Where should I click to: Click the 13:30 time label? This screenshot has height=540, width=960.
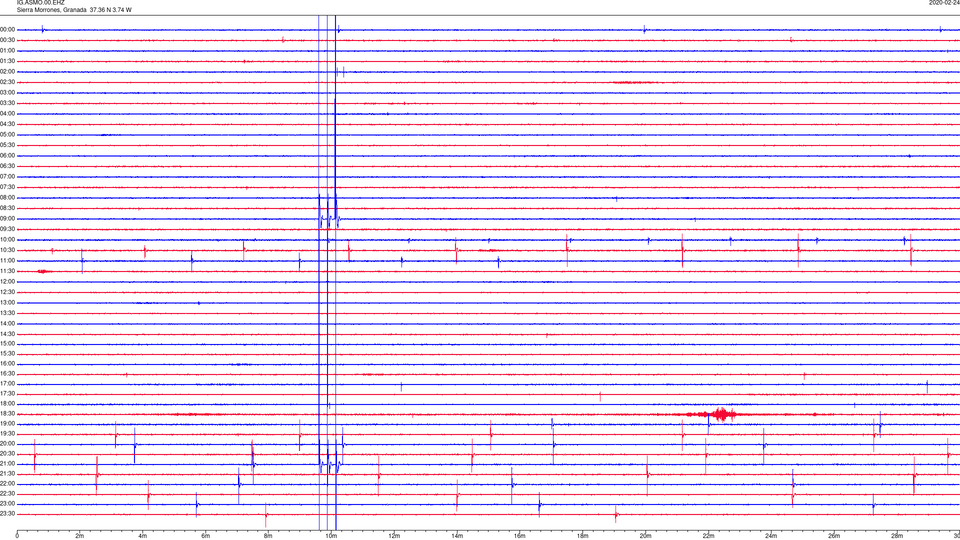point(8,313)
